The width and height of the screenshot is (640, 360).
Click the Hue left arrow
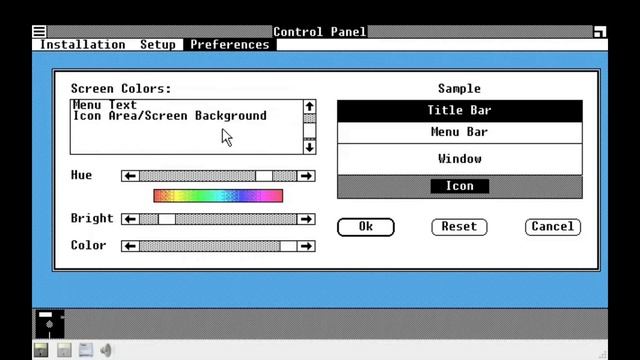pyautogui.click(x=130, y=176)
